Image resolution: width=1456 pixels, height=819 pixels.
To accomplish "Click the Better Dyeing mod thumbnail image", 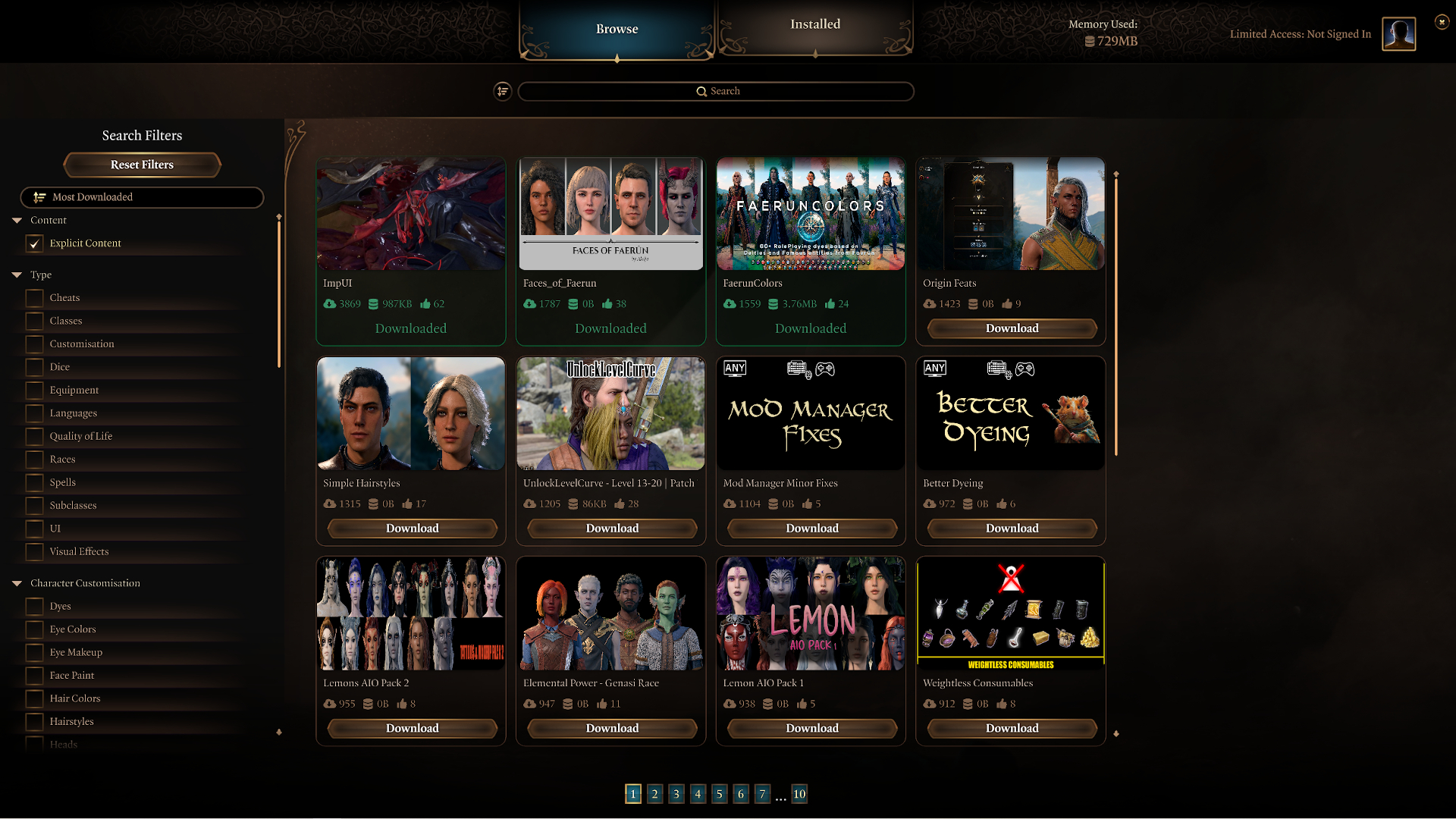I will (1011, 413).
